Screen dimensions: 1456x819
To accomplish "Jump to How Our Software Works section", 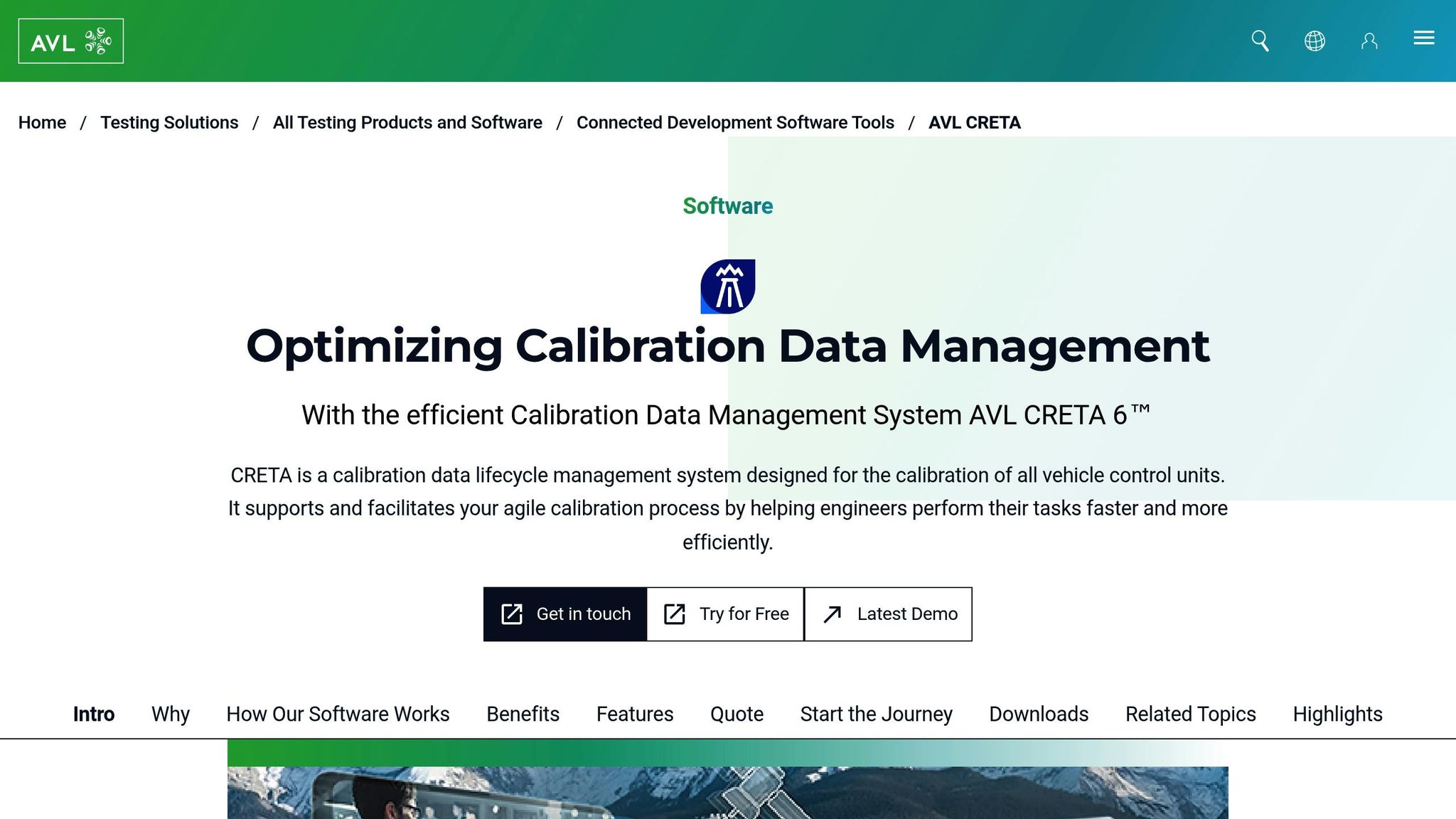I will [338, 714].
